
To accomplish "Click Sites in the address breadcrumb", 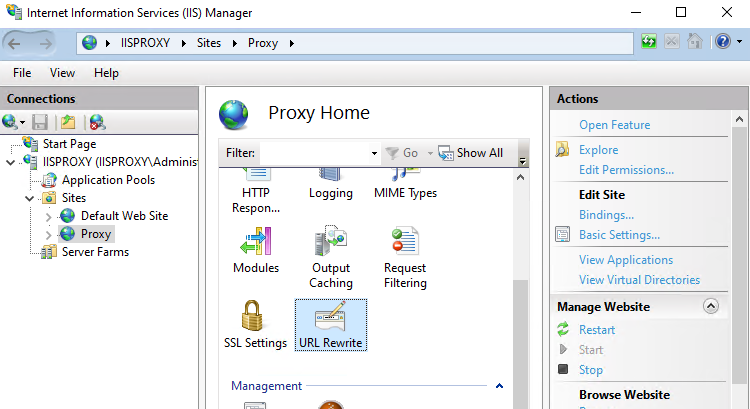I will [x=209, y=43].
